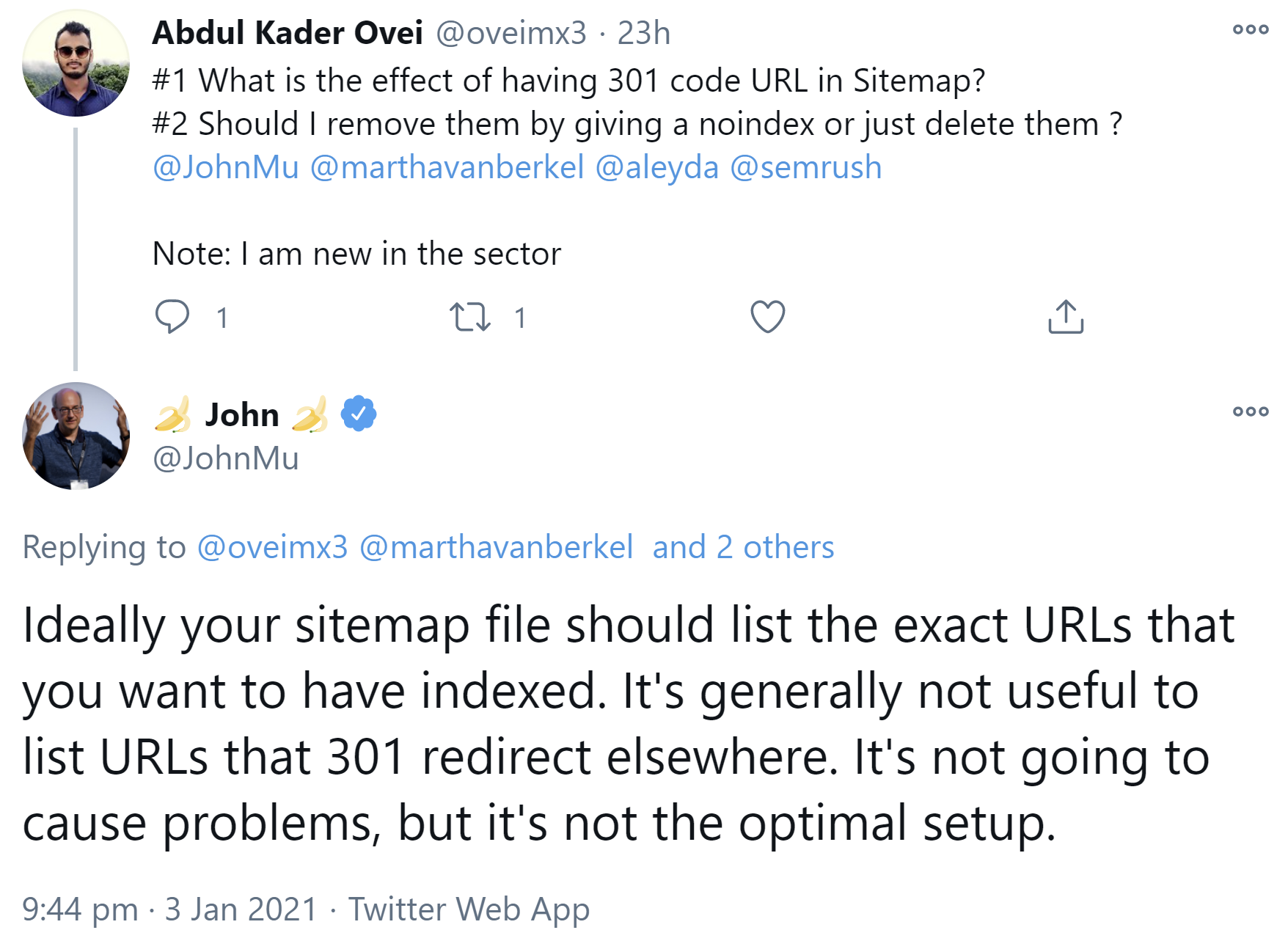The width and height of the screenshot is (1288, 952).
Task: Open more options on Abdul's tweet
Action: click(x=1251, y=29)
